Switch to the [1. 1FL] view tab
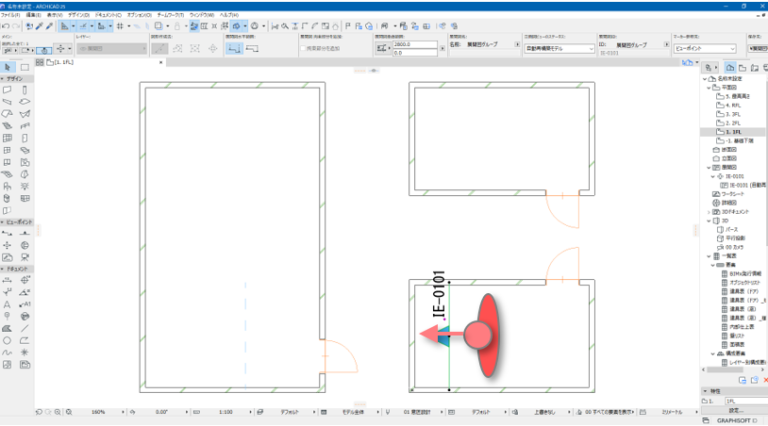This screenshot has height=426, width=768. (60, 63)
